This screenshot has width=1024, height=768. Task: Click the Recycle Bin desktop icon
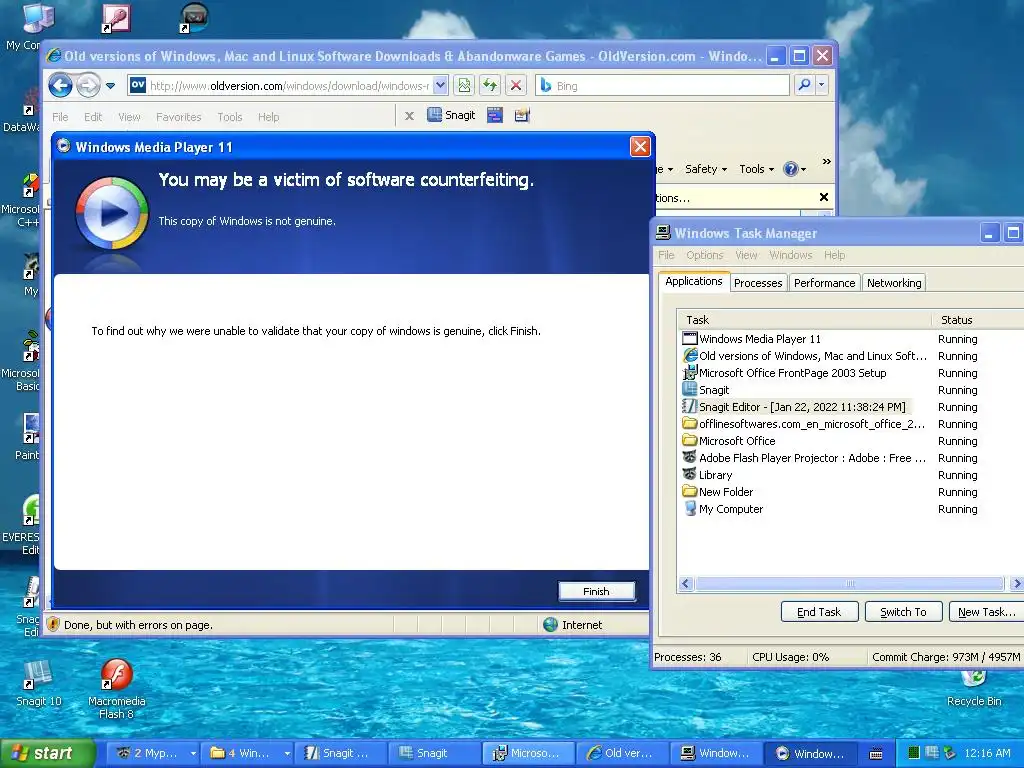(974, 690)
